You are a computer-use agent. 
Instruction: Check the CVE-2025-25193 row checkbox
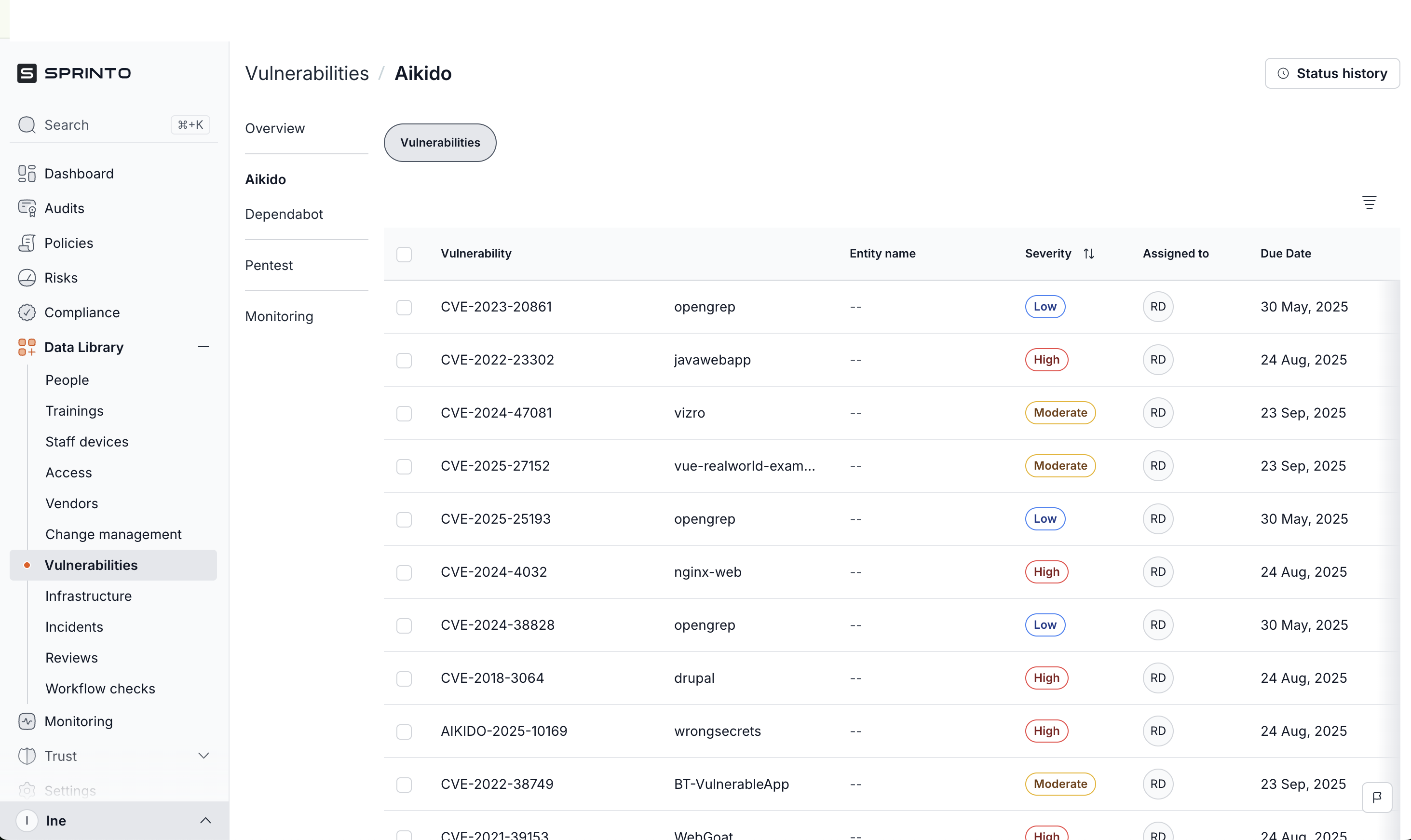(404, 520)
